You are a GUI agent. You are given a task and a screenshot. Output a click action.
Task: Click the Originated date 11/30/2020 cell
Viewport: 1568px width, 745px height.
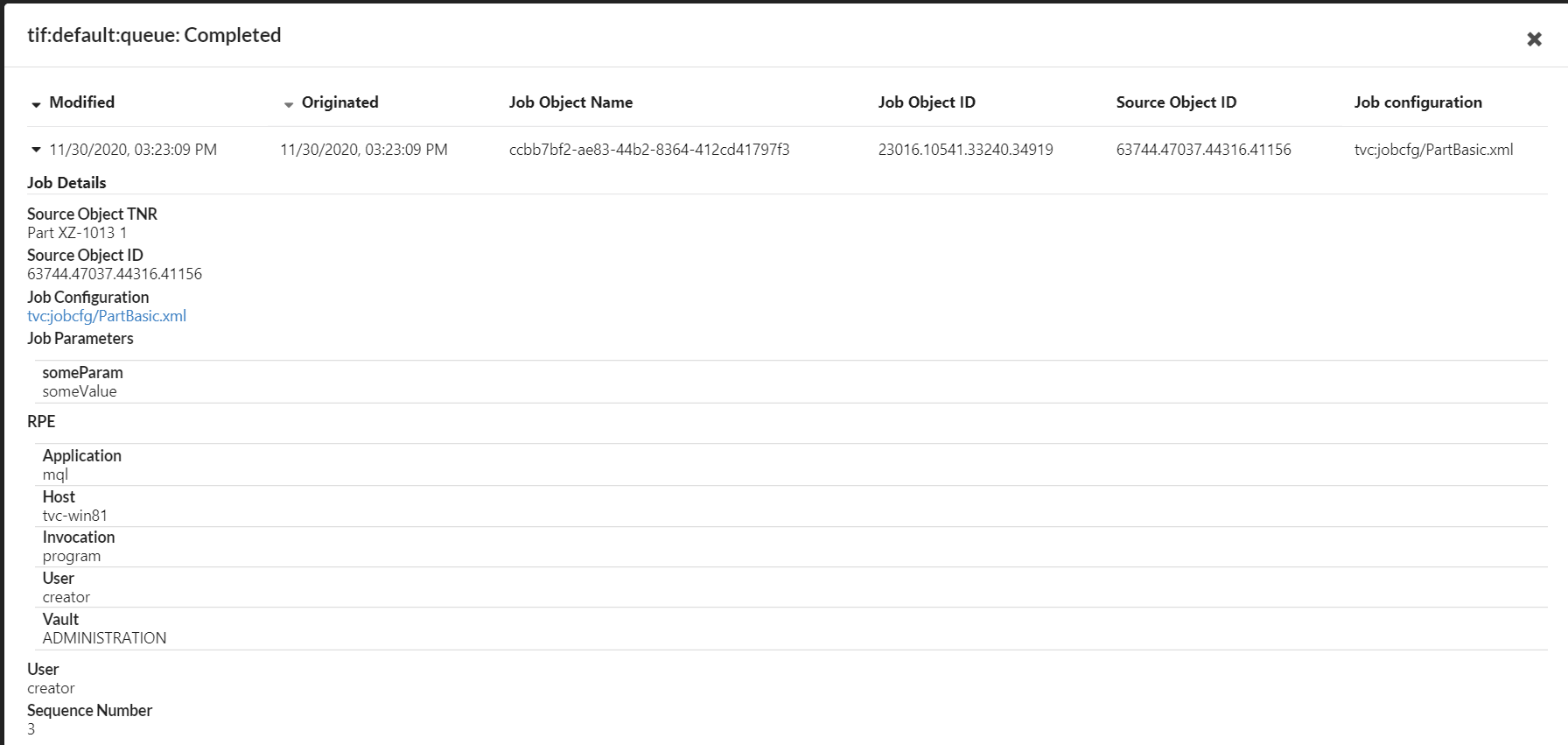coord(363,150)
